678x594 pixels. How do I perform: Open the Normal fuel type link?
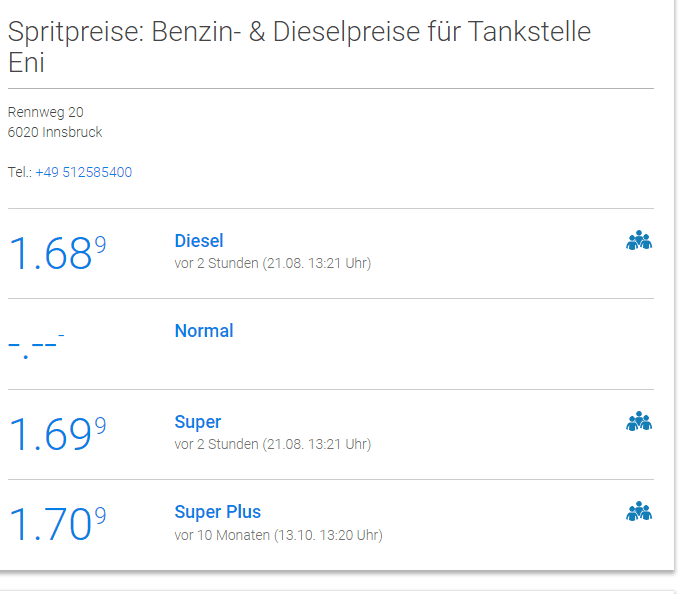pos(204,331)
